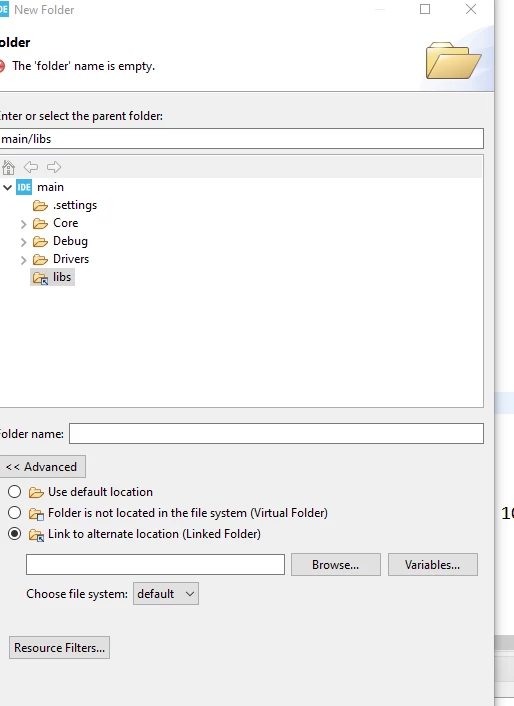Click the Back arrow icon
This screenshot has height=706, width=514.
[31, 167]
